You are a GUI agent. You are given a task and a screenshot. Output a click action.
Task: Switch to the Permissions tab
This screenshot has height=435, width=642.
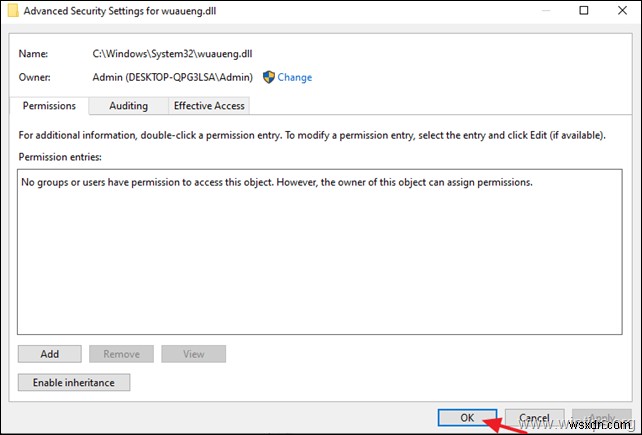(x=49, y=106)
